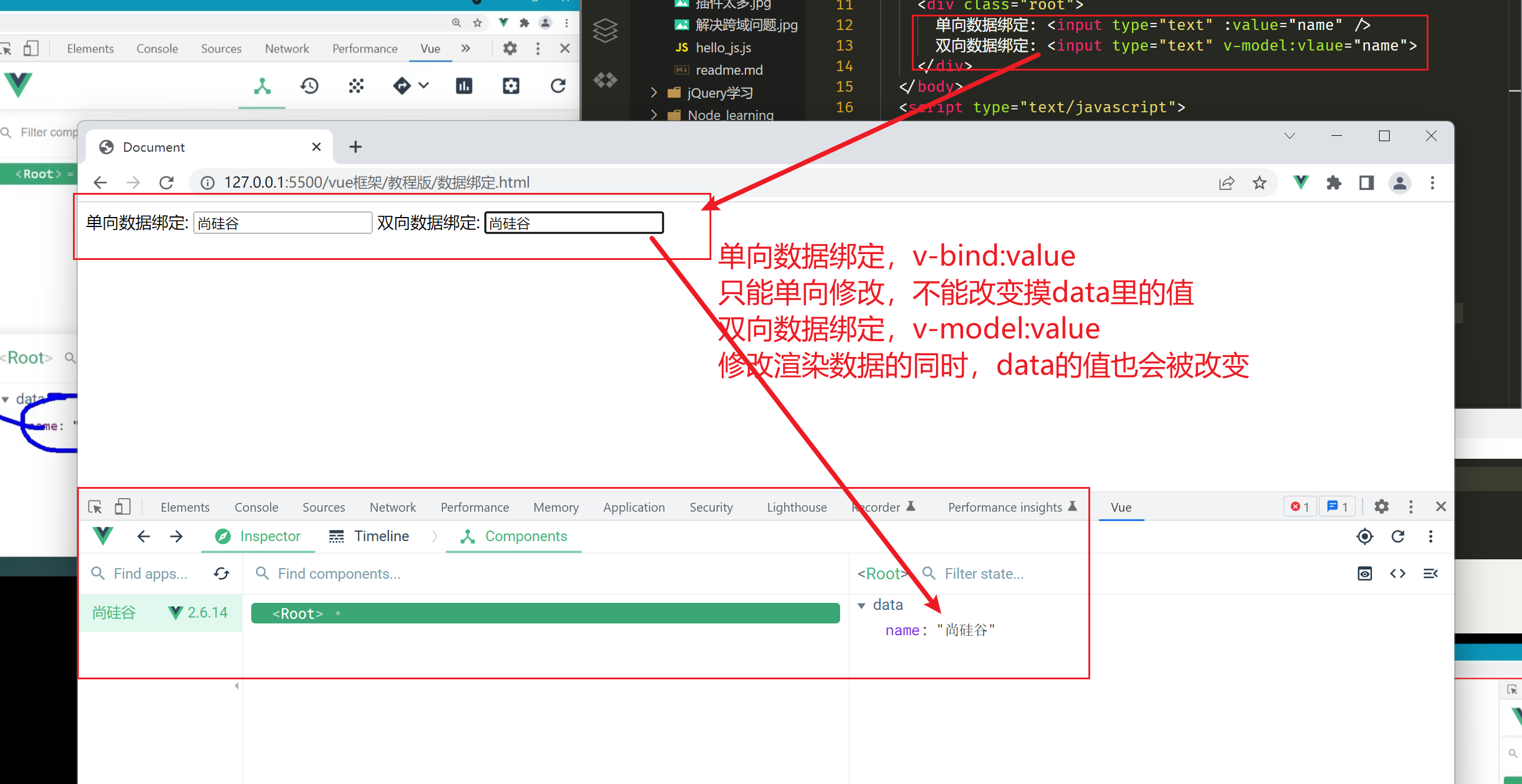Image resolution: width=1522 pixels, height=784 pixels.
Task: Click the error count badge in DevTools
Action: 1299,507
